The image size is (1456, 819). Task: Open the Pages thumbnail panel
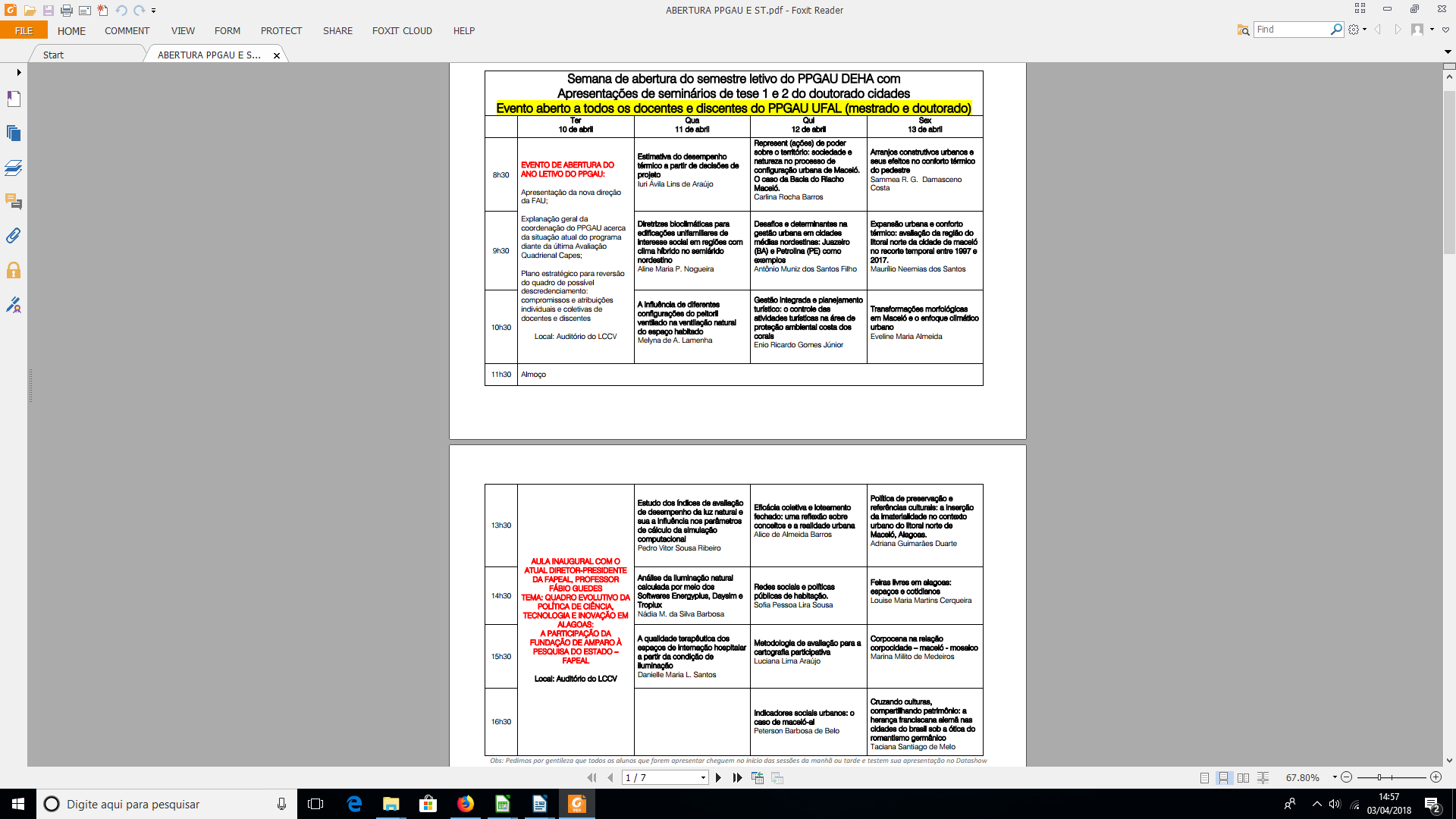click(14, 133)
